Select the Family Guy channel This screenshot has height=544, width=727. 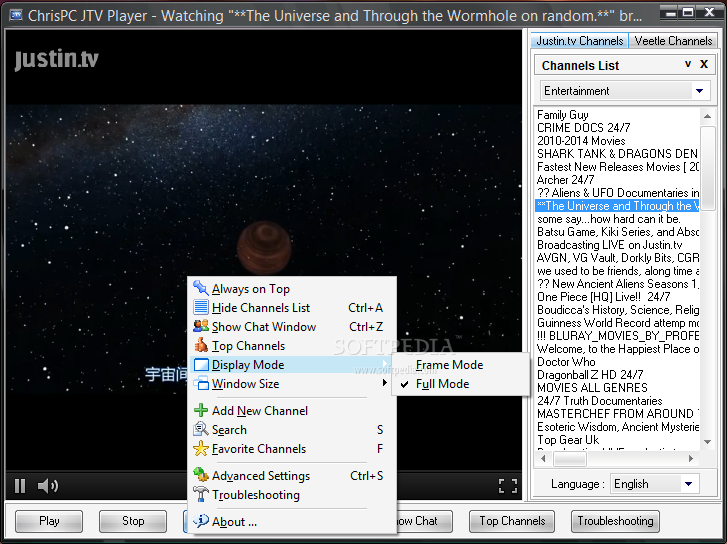pyautogui.click(x=618, y=115)
